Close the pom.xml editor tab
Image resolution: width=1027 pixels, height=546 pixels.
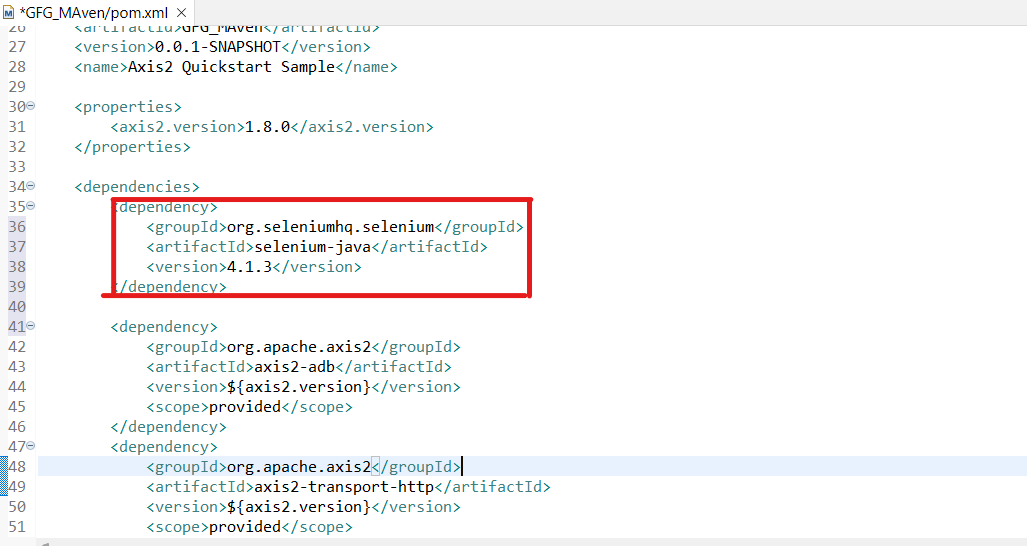coord(181,13)
